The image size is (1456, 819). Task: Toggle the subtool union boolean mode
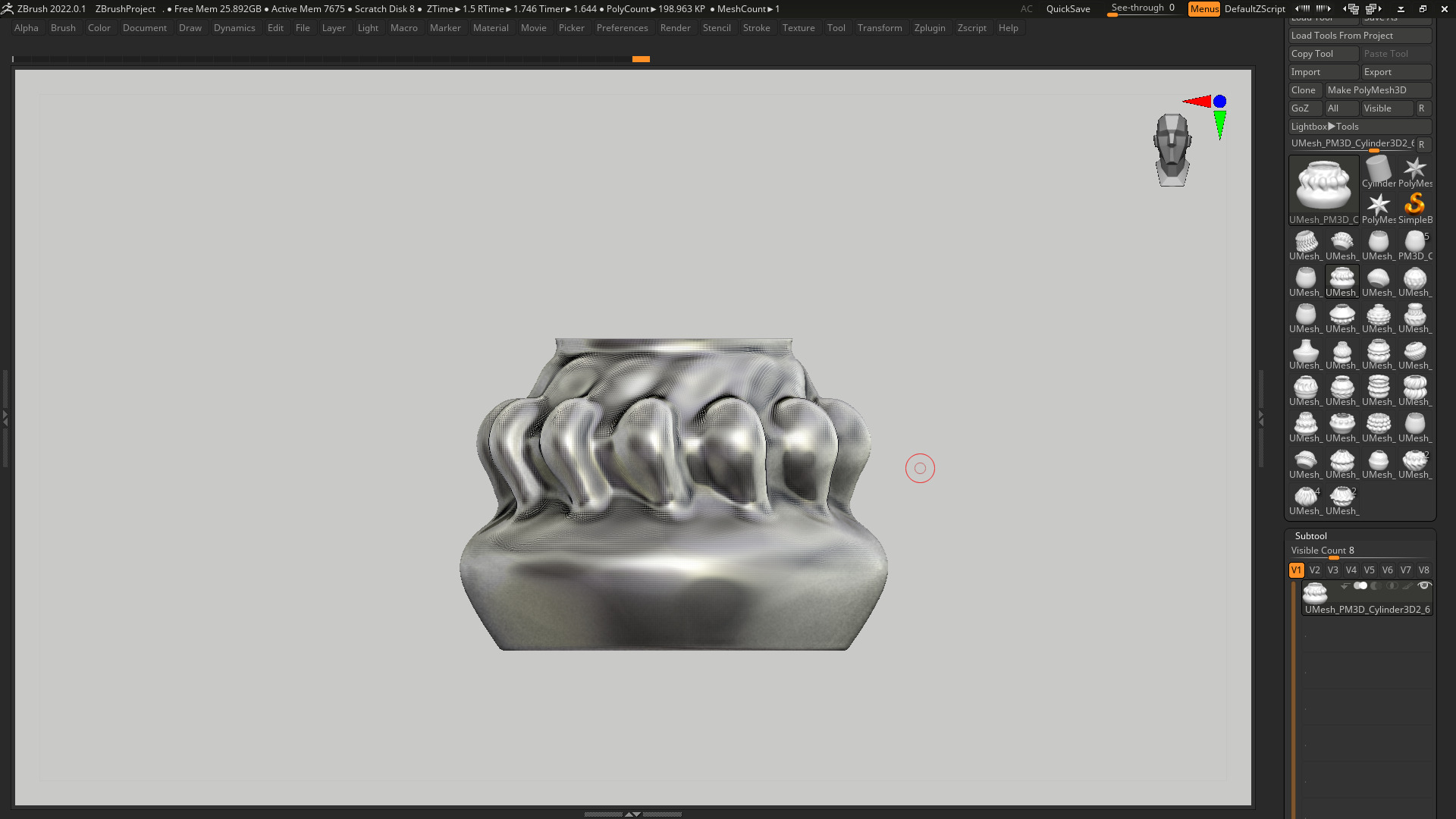1360,585
